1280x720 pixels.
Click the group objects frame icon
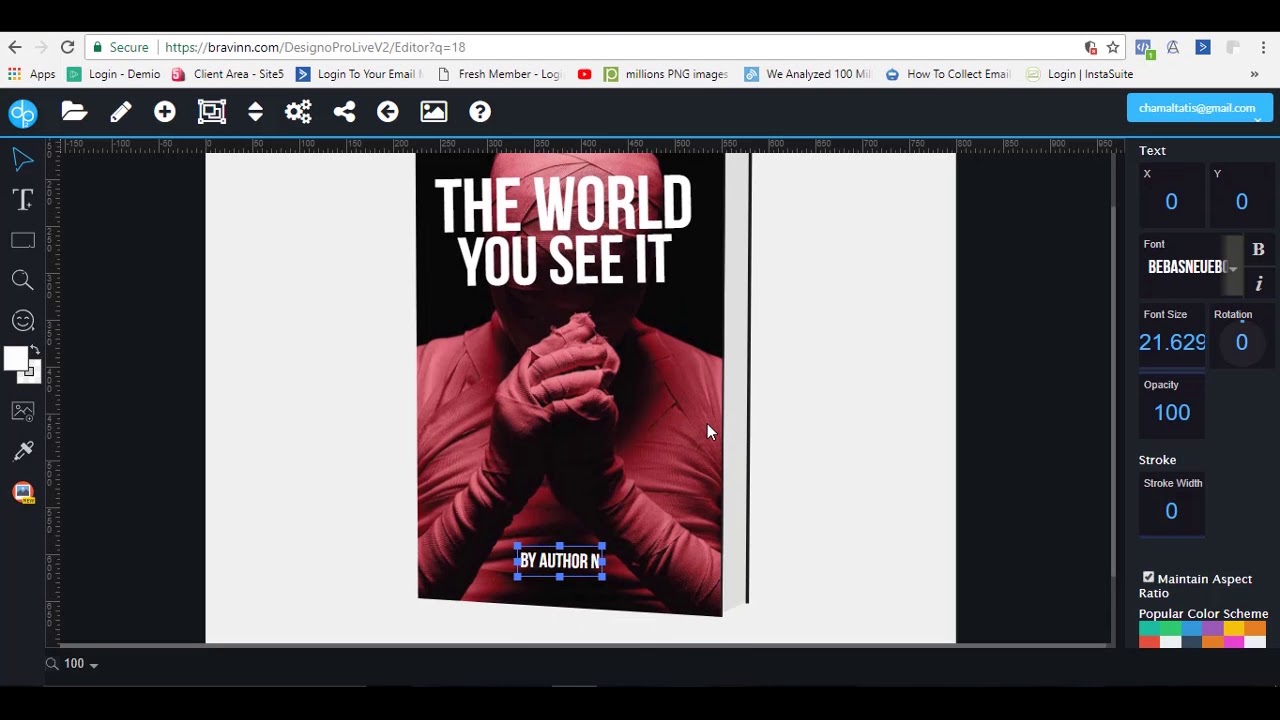pyautogui.click(x=212, y=112)
